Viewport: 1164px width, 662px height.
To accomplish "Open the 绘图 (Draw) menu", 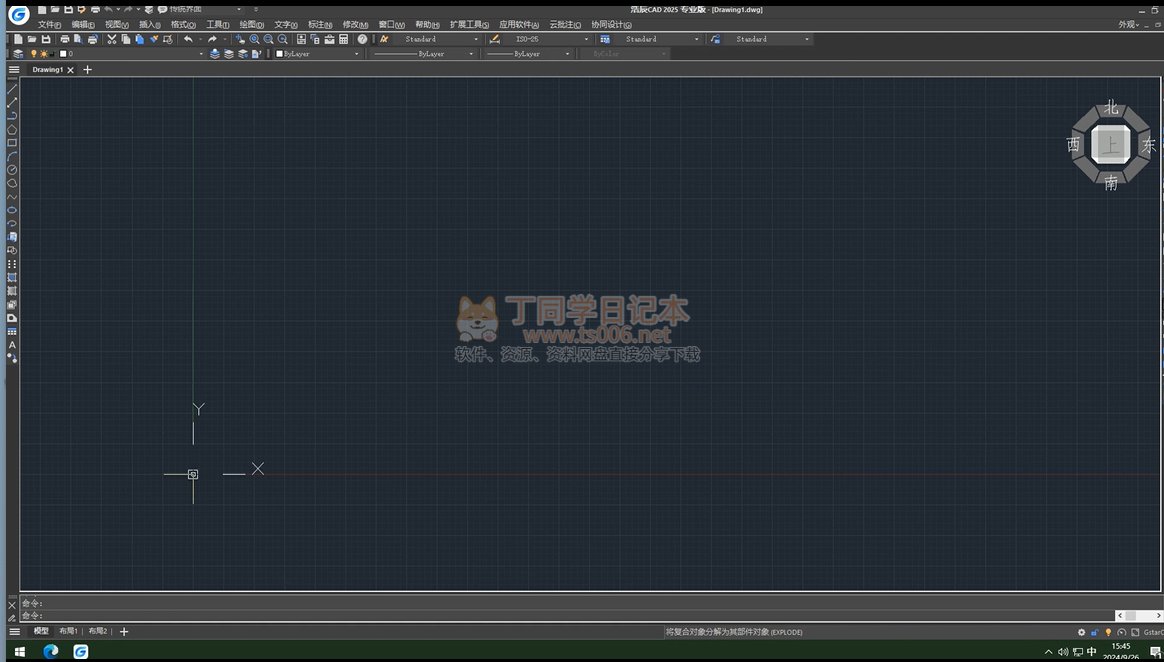I will pyautogui.click(x=251, y=24).
